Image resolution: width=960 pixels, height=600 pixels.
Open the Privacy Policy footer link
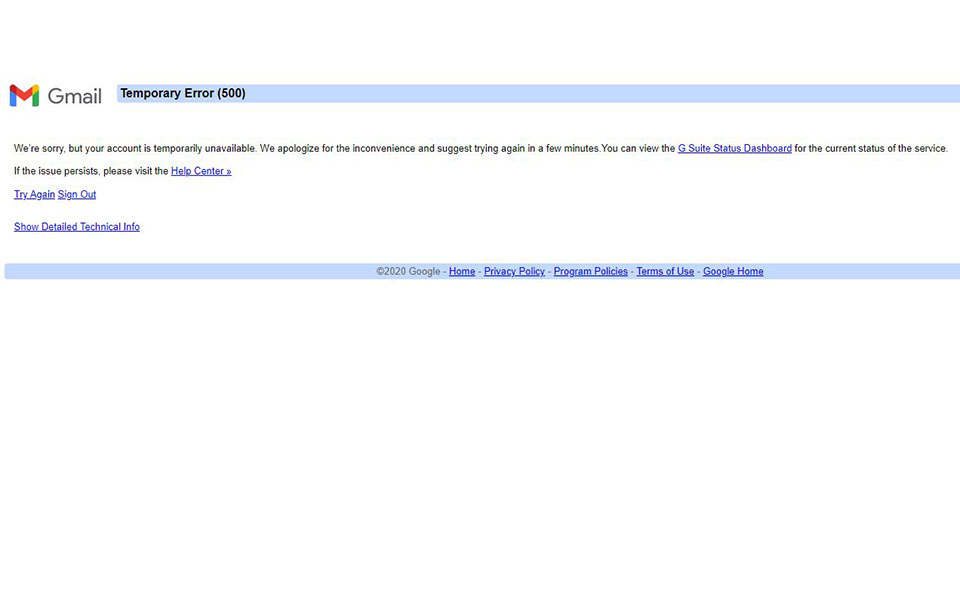(x=514, y=272)
